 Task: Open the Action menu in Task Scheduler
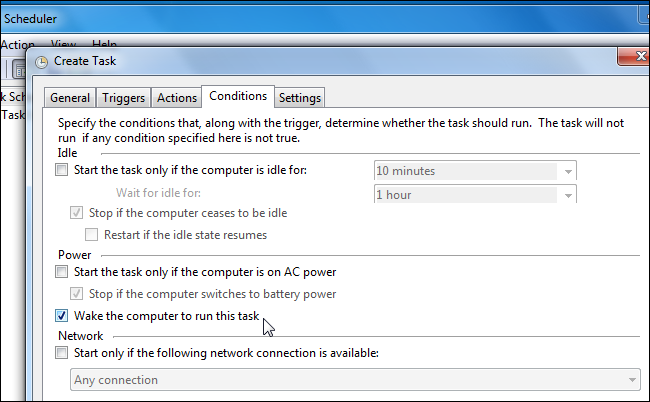[x=17, y=44]
